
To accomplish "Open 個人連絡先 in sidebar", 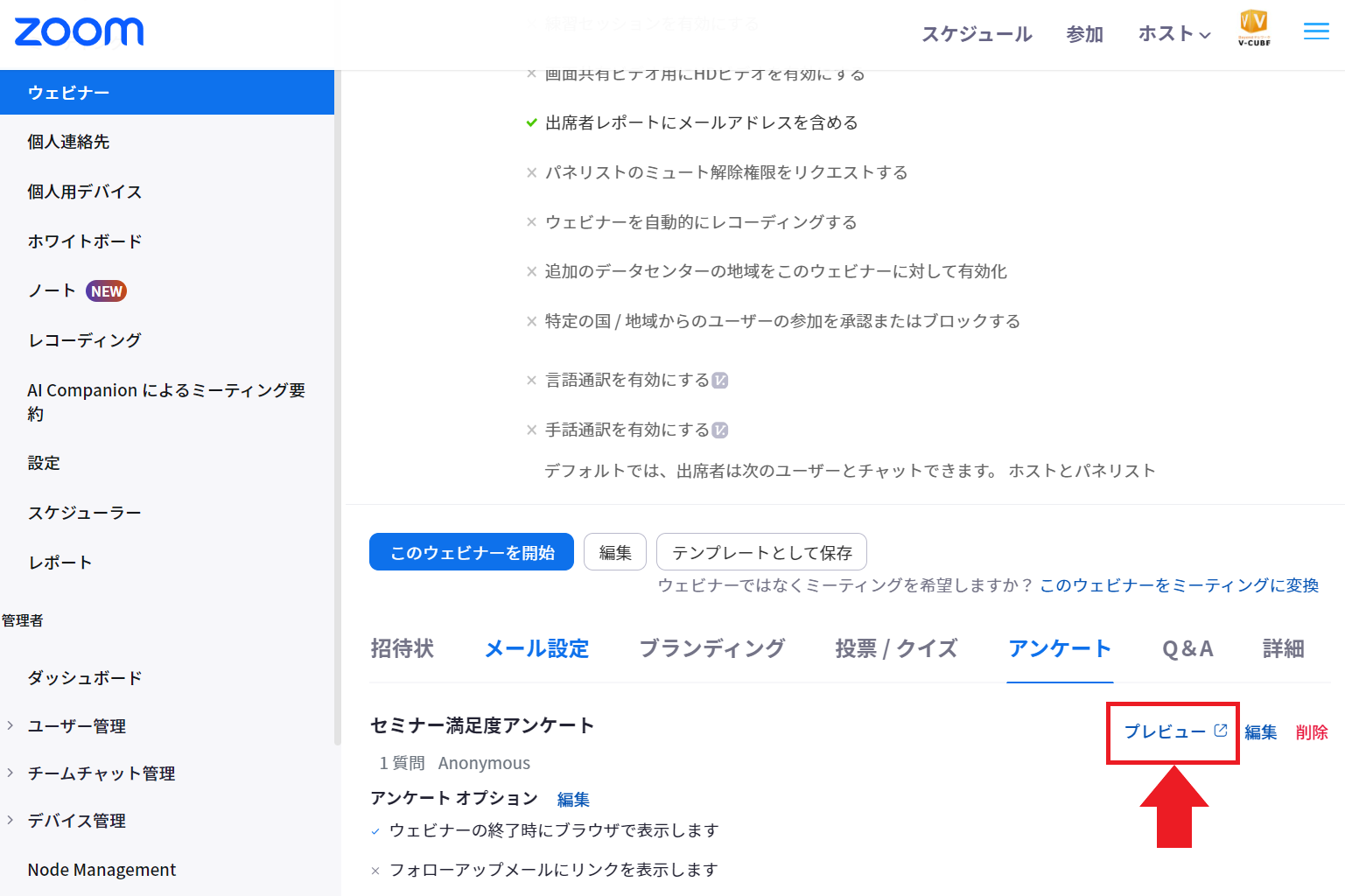I will (68, 142).
